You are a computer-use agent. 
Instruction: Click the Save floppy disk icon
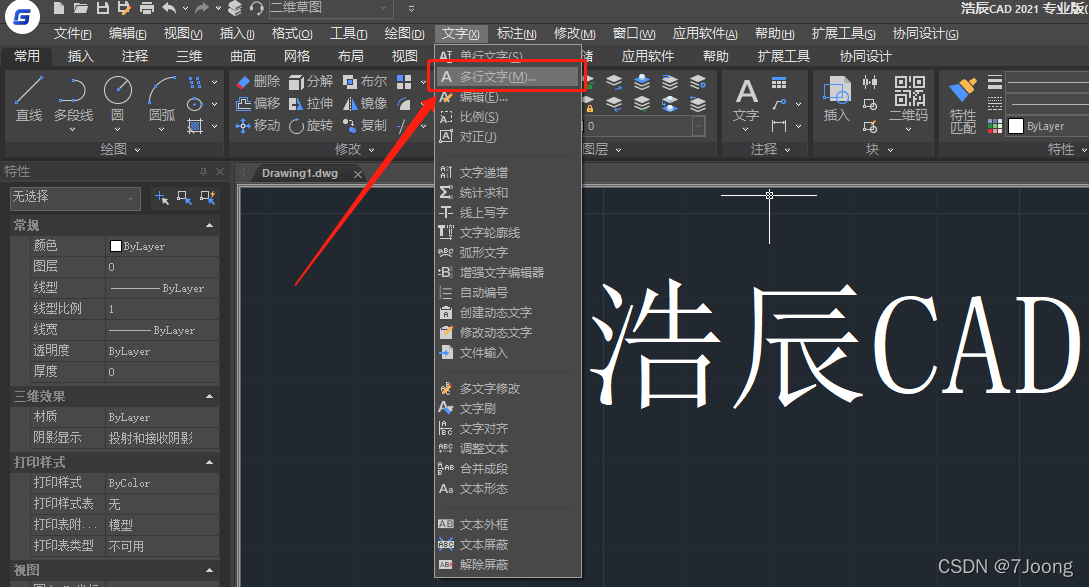point(103,8)
